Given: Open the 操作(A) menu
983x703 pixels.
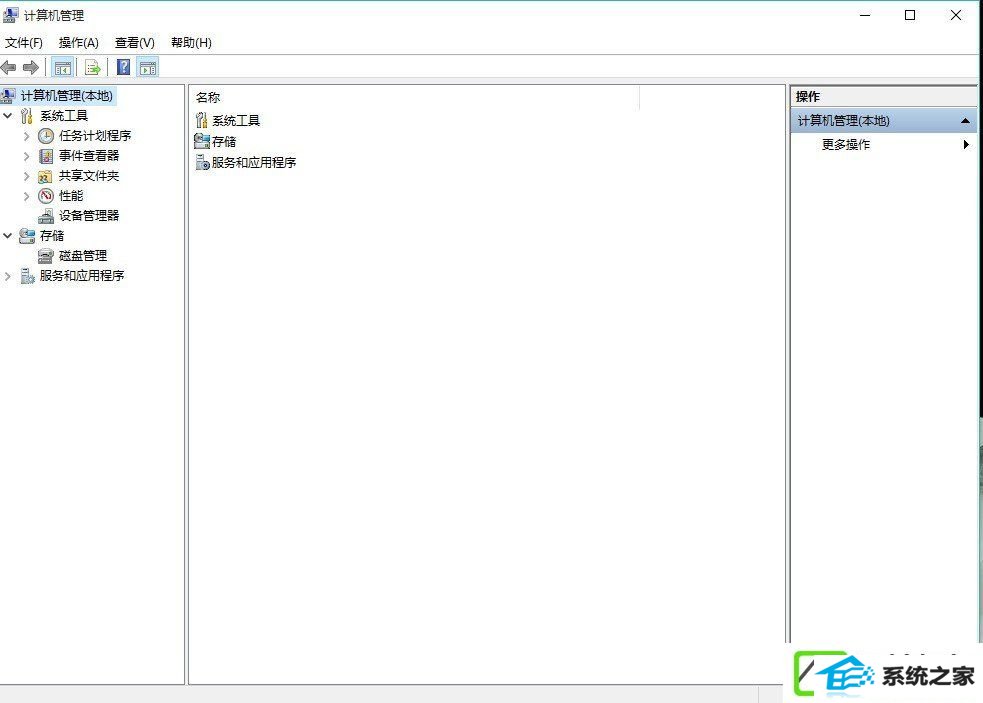Looking at the screenshot, I should [78, 43].
